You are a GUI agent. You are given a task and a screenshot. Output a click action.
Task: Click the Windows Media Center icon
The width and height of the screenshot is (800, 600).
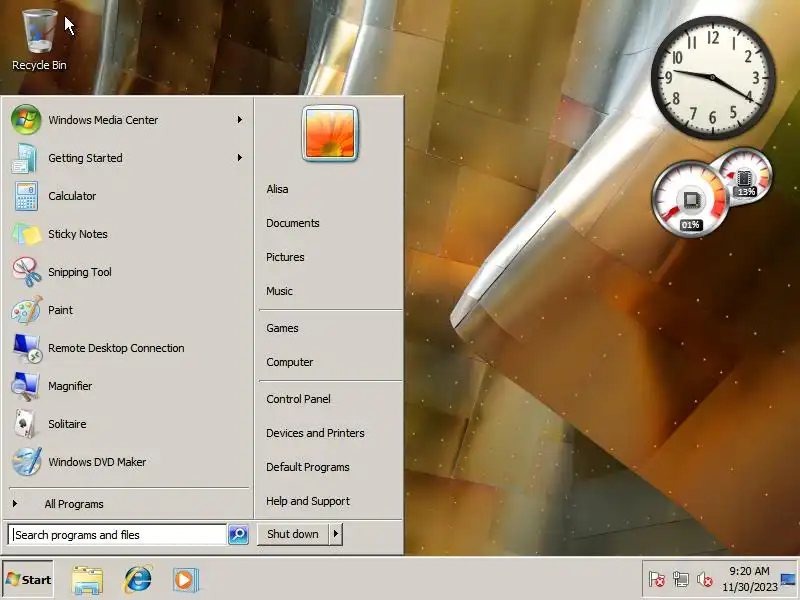click(26, 120)
